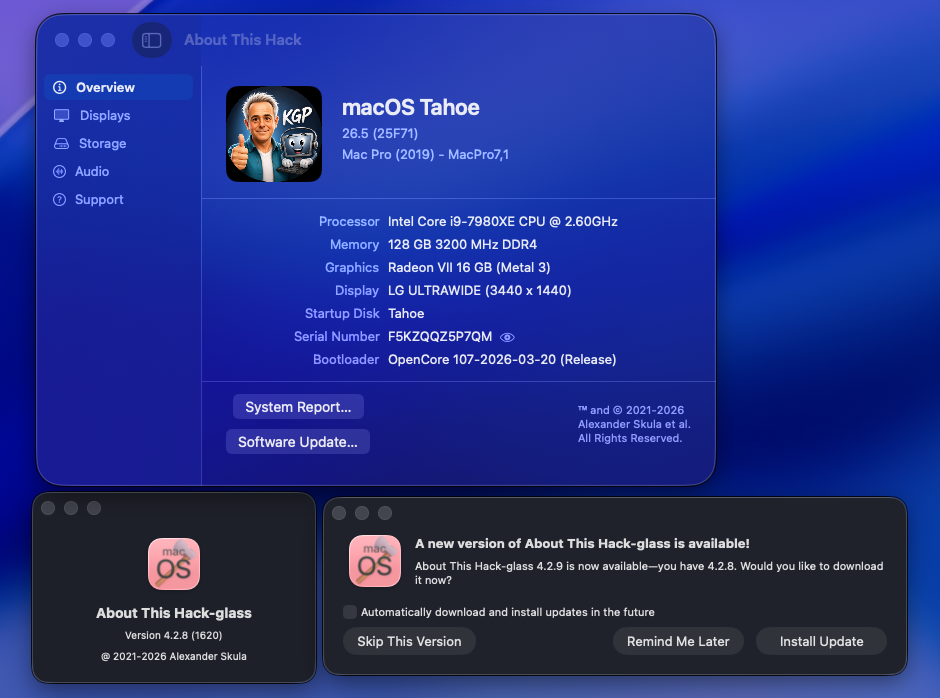Open System Report
940x698 pixels.
coord(298,407)
